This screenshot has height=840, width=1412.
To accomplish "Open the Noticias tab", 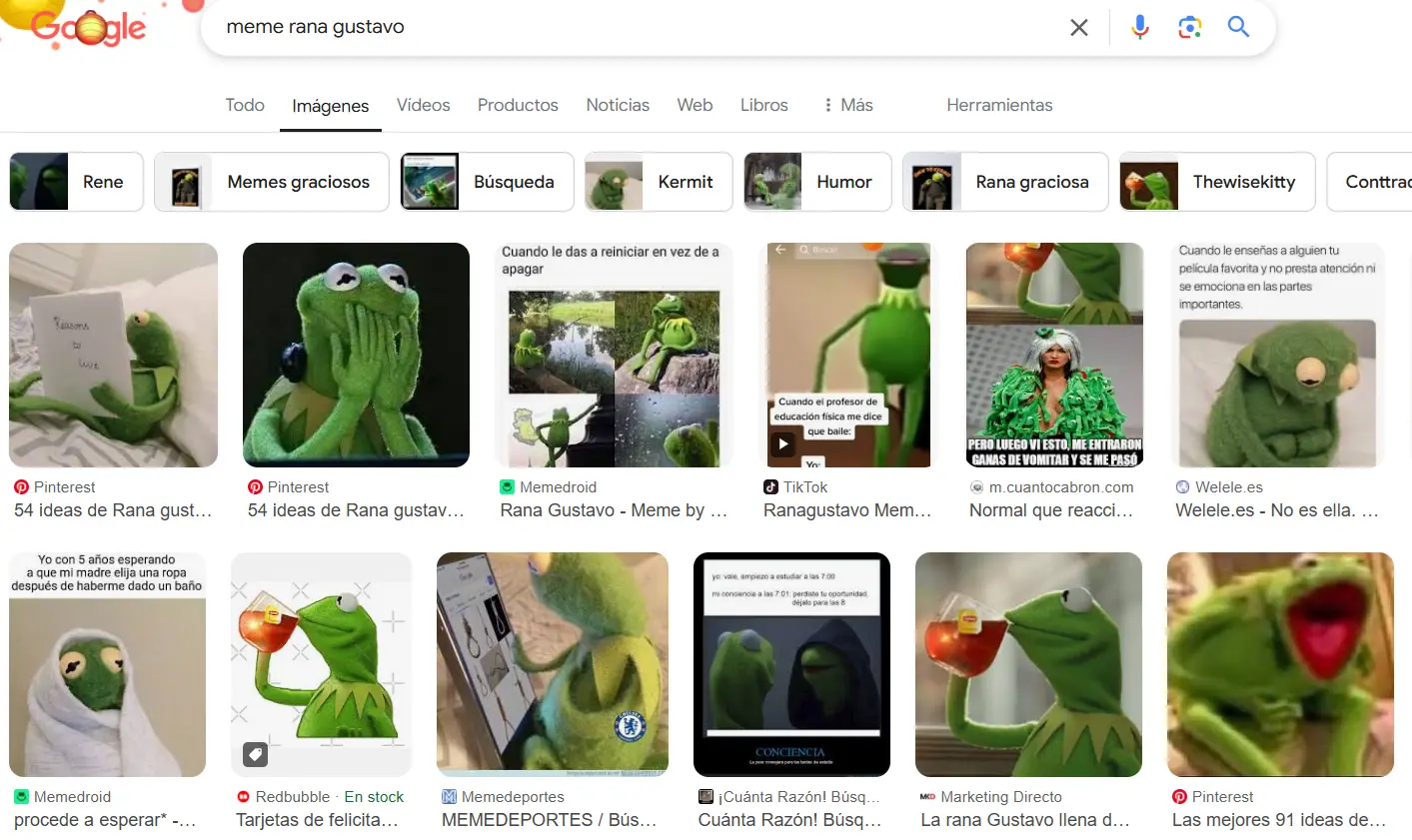I will 618,105.
